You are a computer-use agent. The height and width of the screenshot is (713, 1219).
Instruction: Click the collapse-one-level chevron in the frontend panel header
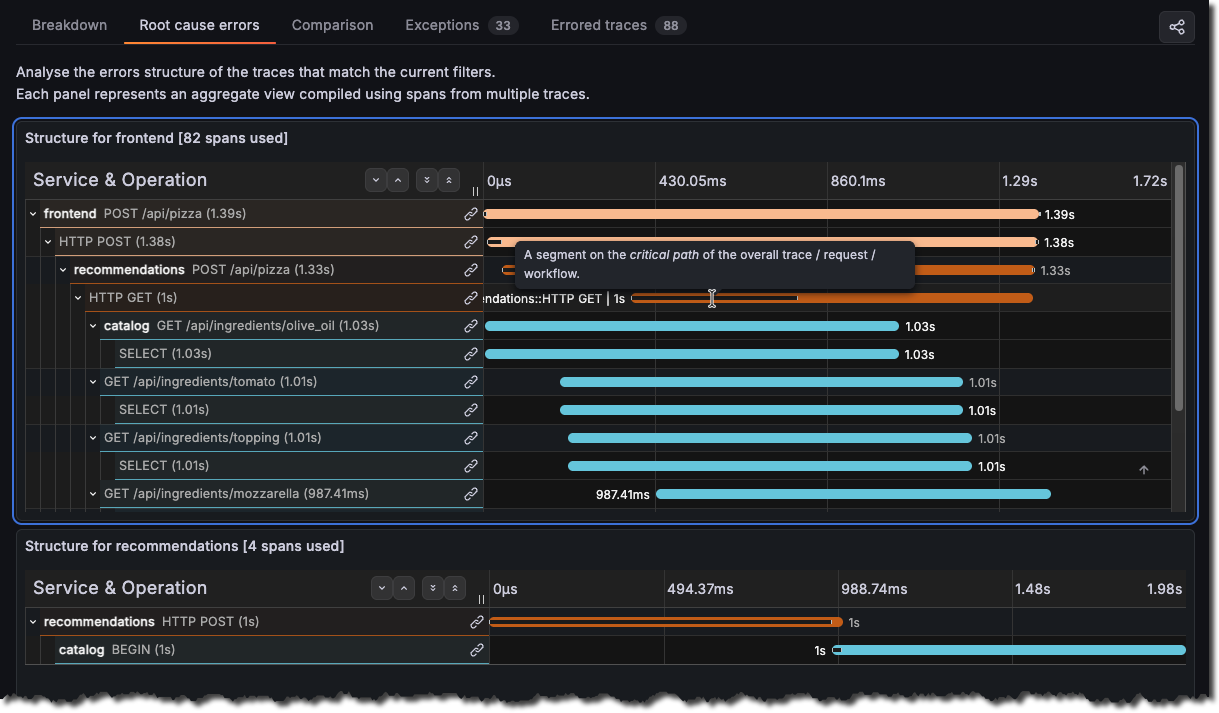[375, 180]
